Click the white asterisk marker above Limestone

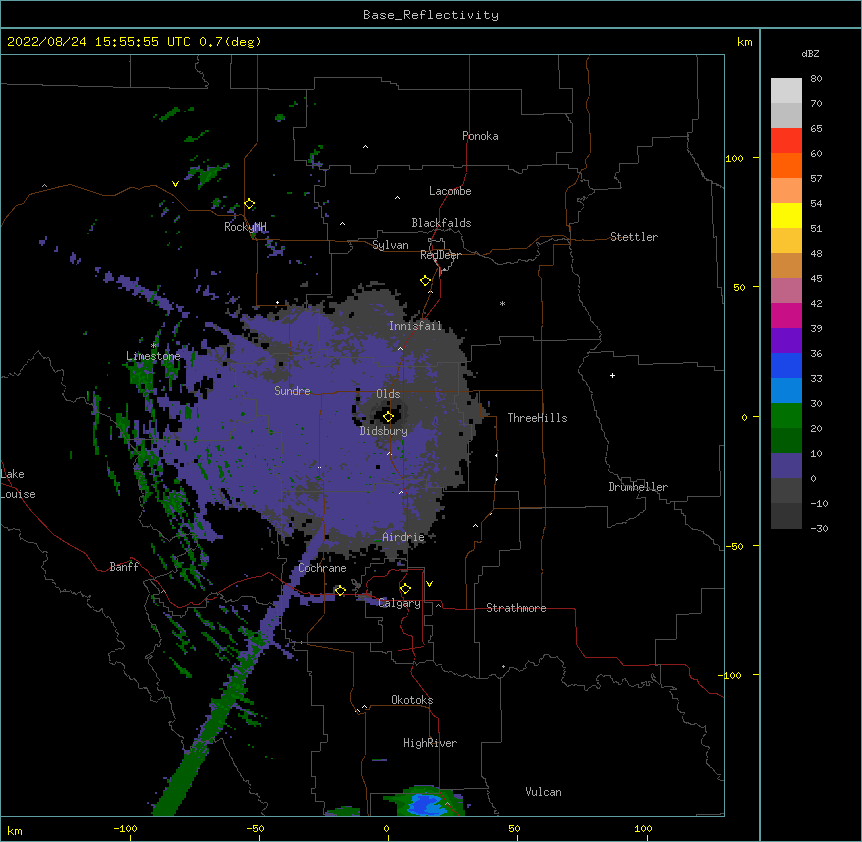pyautogui.click(x=153, y=346)
